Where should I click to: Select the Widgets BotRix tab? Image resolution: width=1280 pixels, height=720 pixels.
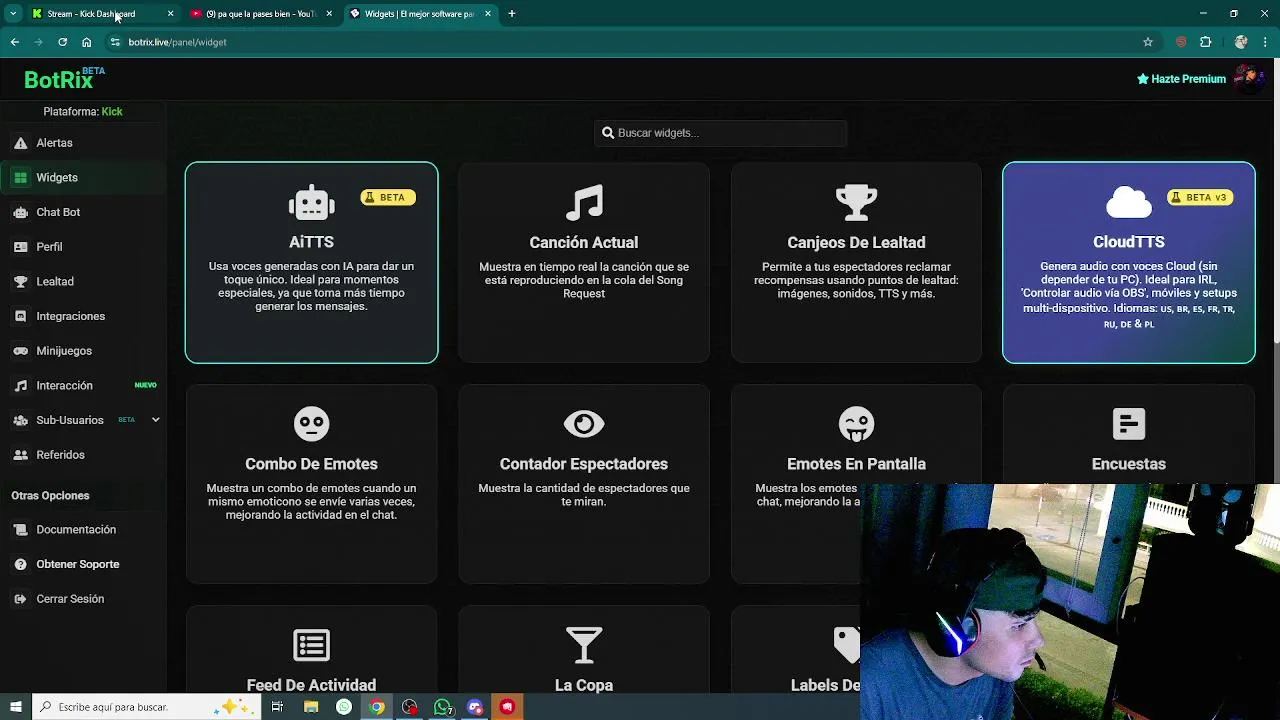pyautogui.click(x=420, y=14)
